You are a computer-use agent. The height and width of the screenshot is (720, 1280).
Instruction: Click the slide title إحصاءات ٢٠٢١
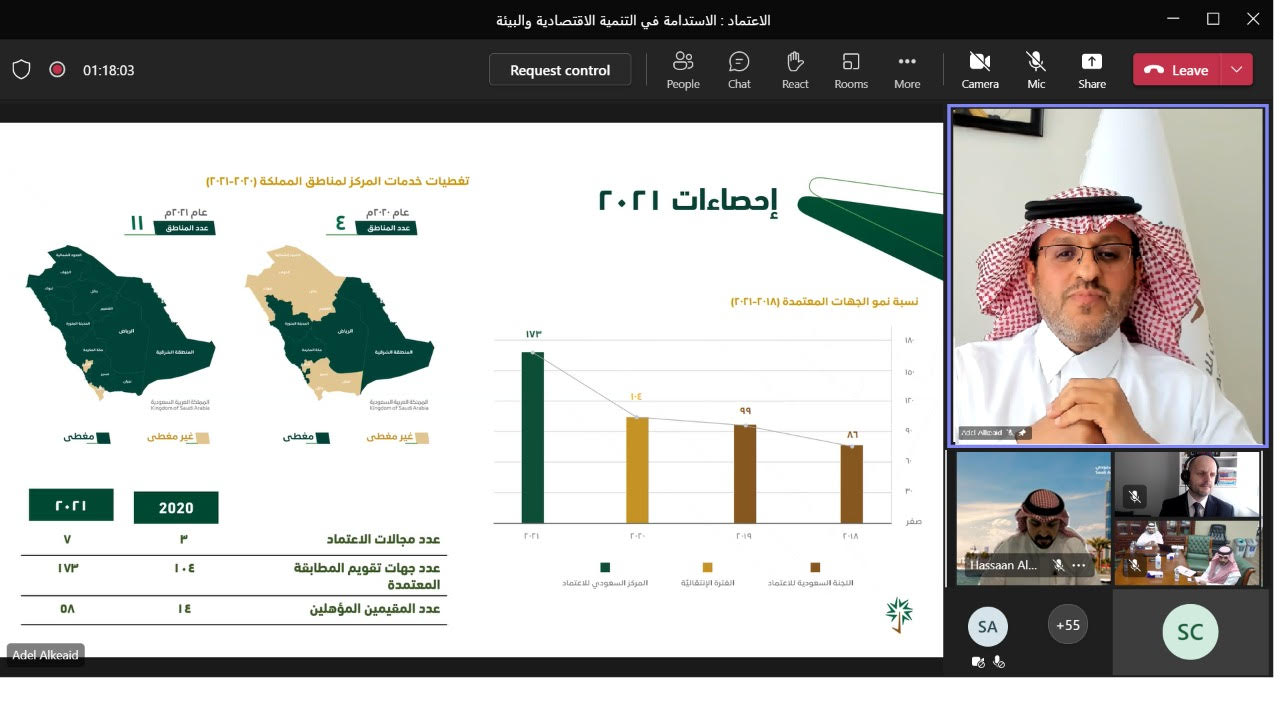688,200
